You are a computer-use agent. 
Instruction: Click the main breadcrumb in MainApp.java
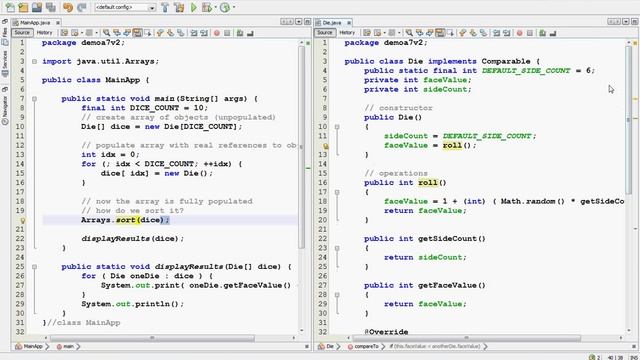65,347
